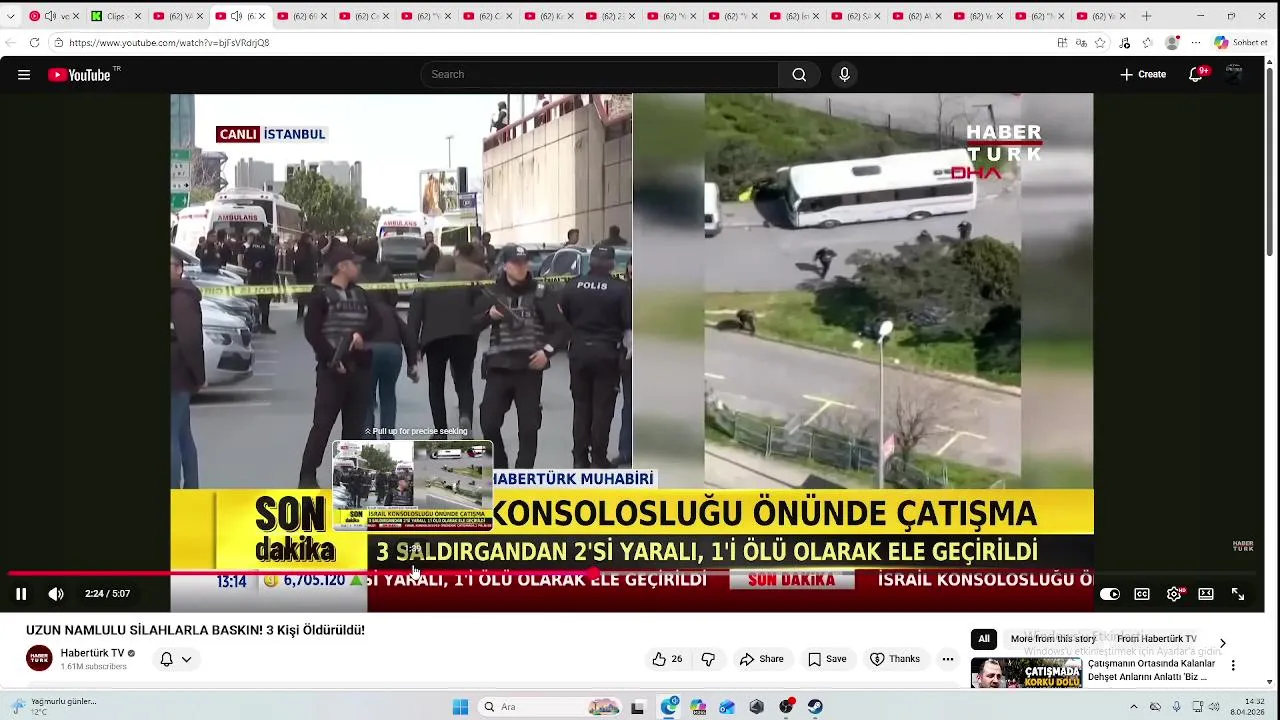Select the All filter chip
Screen dimensions: 1280x720
click(984, 639)
